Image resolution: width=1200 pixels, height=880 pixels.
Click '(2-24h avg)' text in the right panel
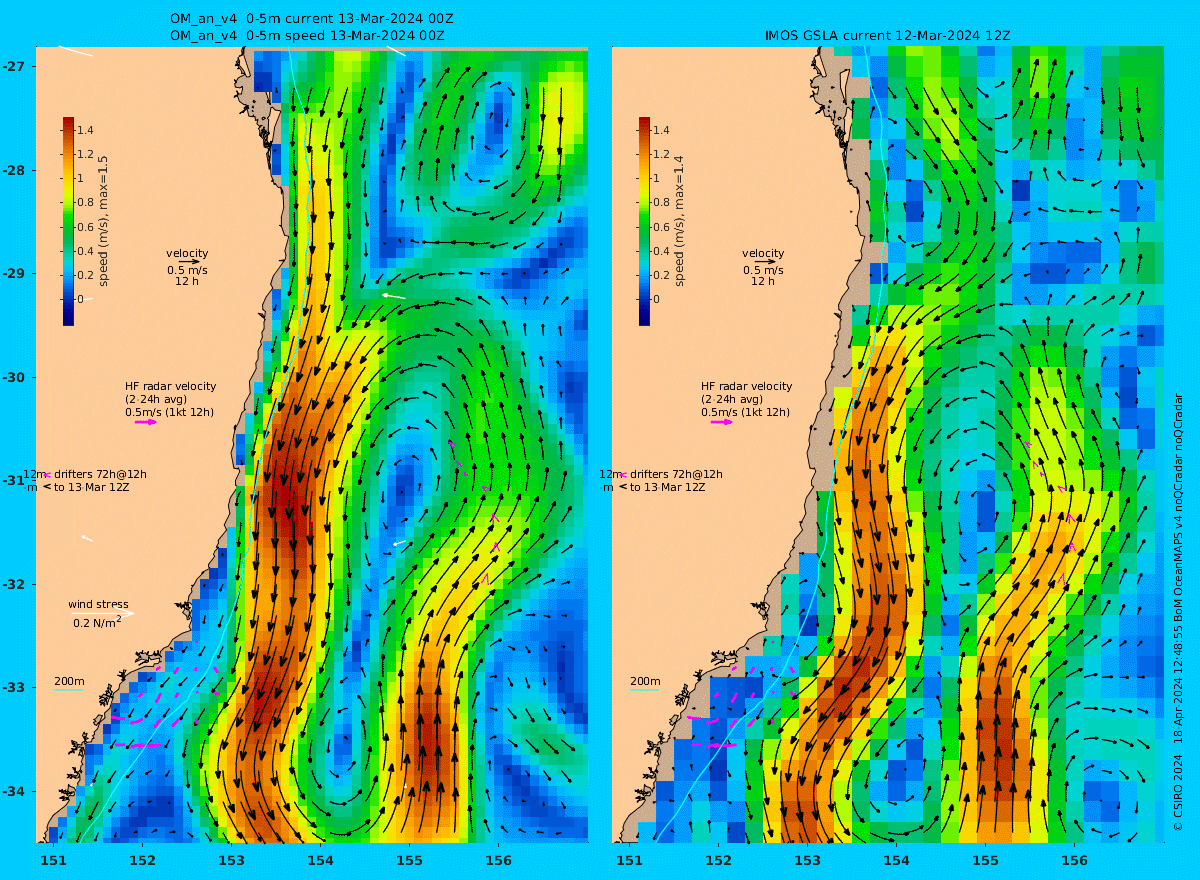pos(732,399)
